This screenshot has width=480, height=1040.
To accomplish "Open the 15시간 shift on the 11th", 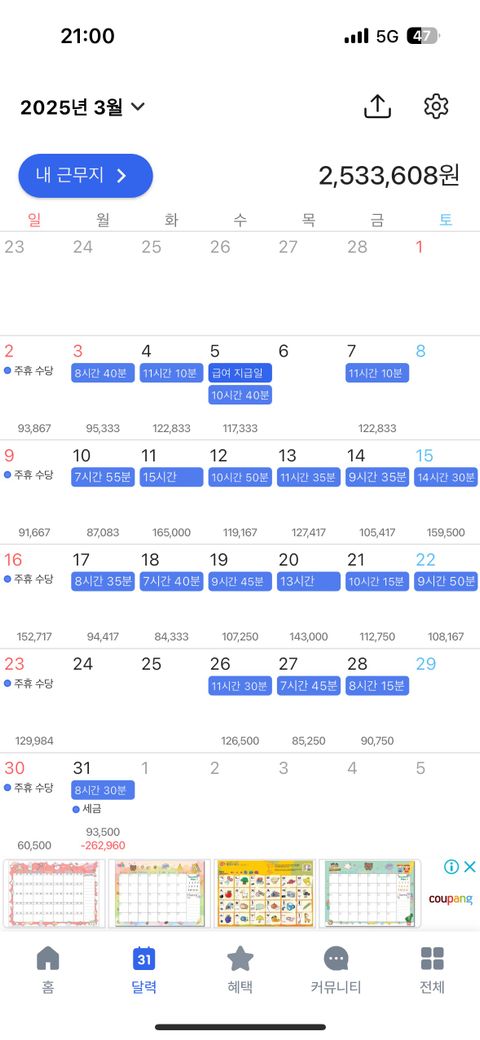I will coord(171,477).
